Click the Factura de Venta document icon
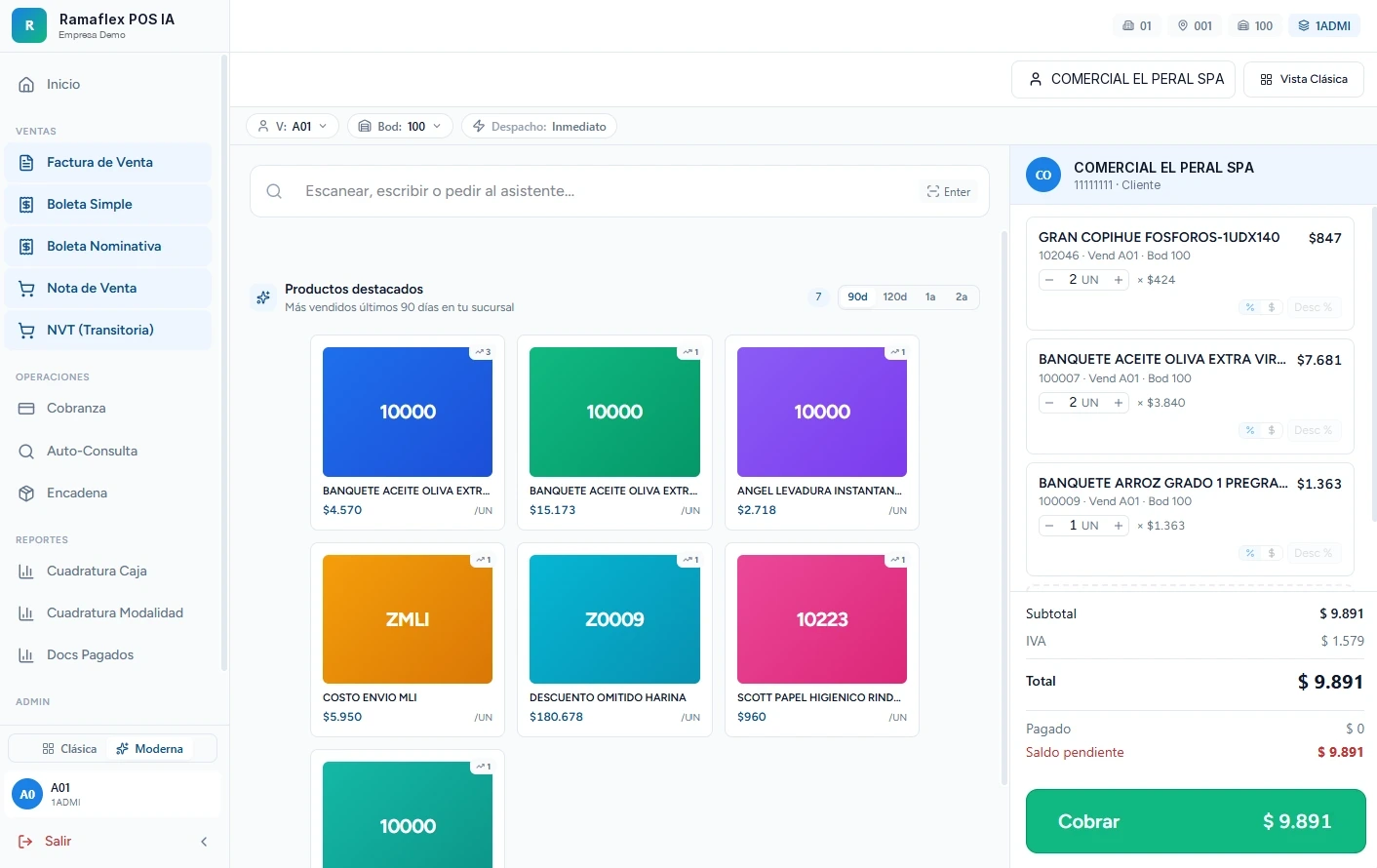Image resolution: width=1377 pixels, height=868 pixels. tap(26, 163)
